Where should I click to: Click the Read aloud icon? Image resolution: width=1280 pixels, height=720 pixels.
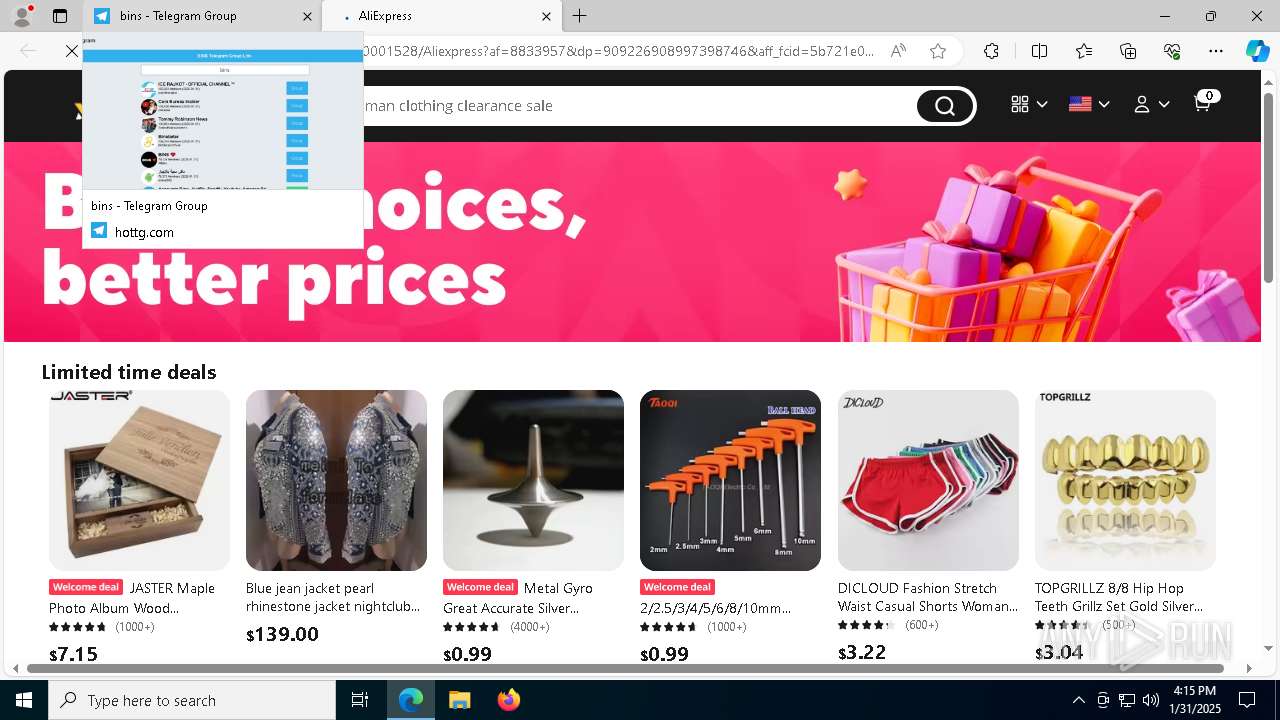[x=898, y=51]
